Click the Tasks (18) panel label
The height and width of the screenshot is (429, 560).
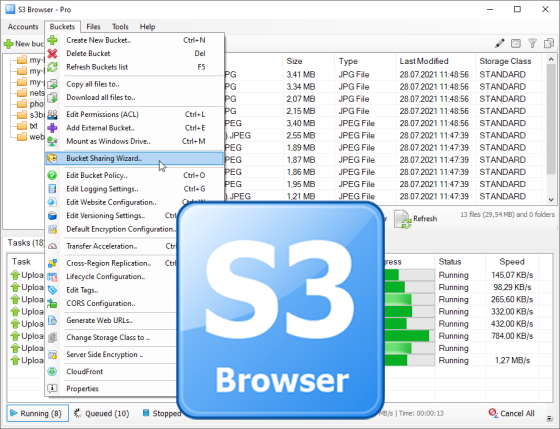pyautogui.click(x=26, y=243)
